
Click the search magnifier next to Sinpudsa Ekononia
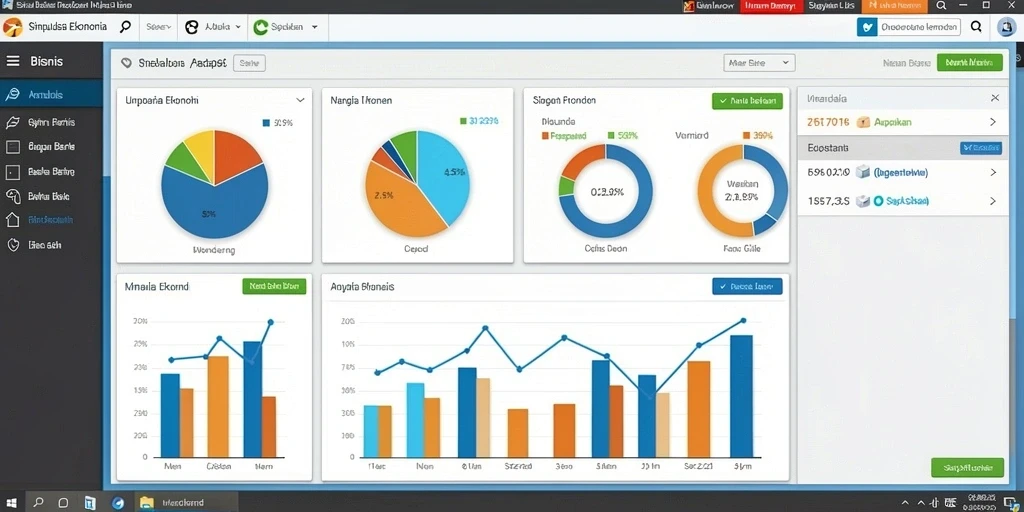click(125, 27)
